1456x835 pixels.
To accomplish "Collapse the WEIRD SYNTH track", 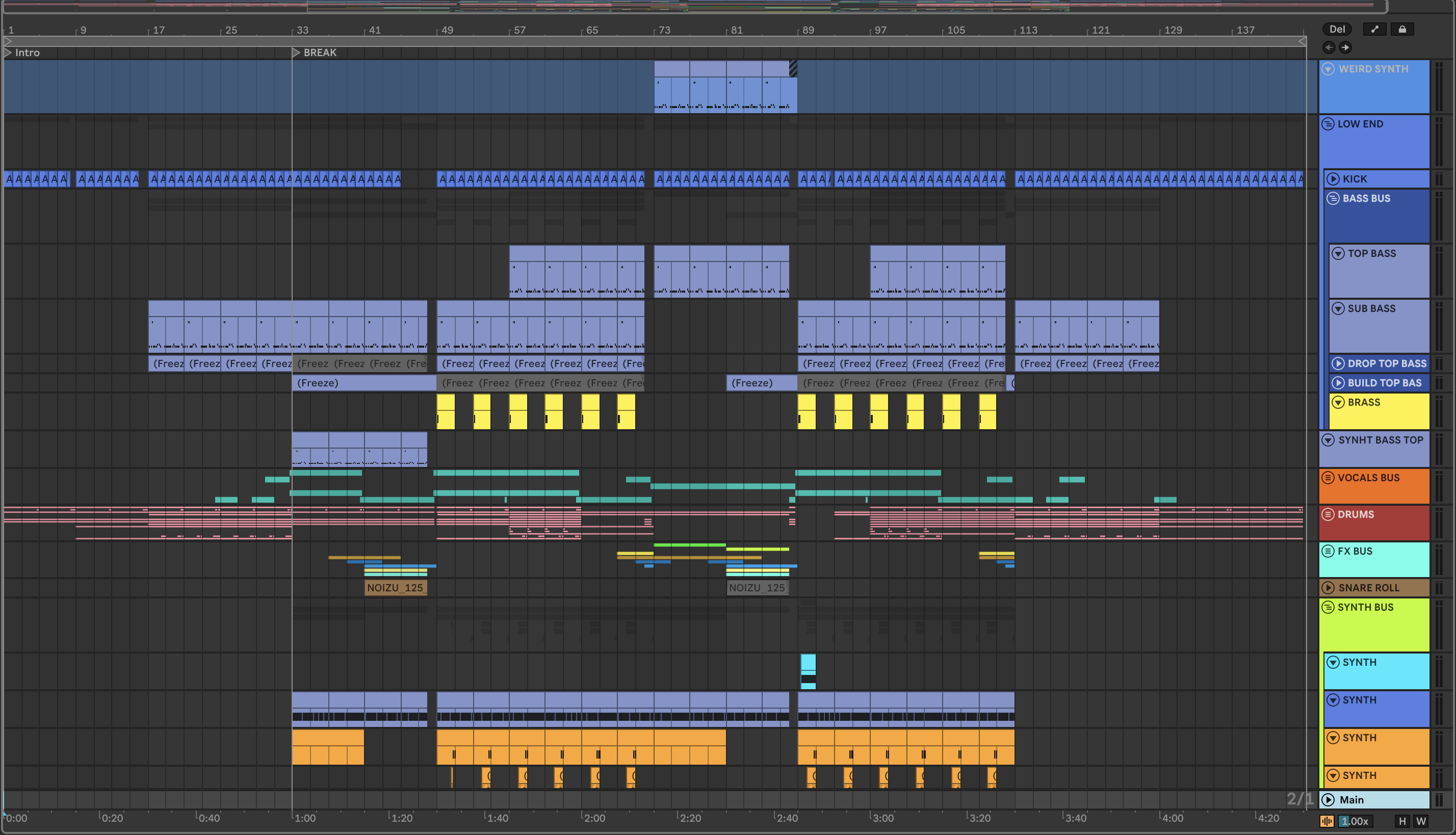I will [x=1328, y=69].
